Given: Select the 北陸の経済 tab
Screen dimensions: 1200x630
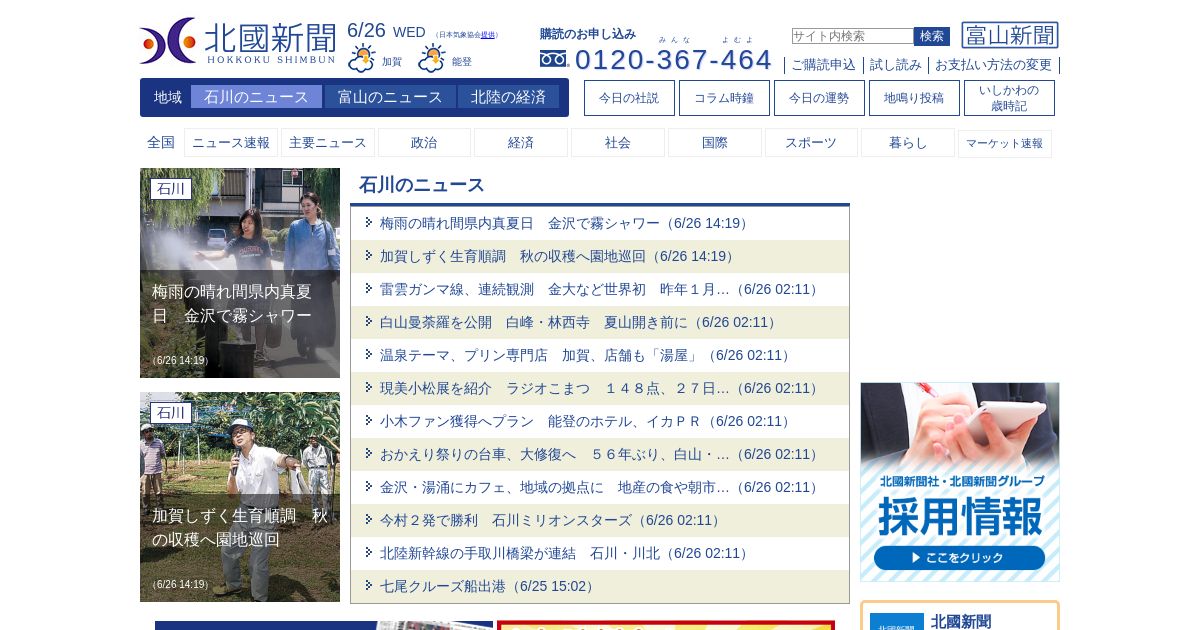Looking at the screenshot, I should click(x=508, y=97).
